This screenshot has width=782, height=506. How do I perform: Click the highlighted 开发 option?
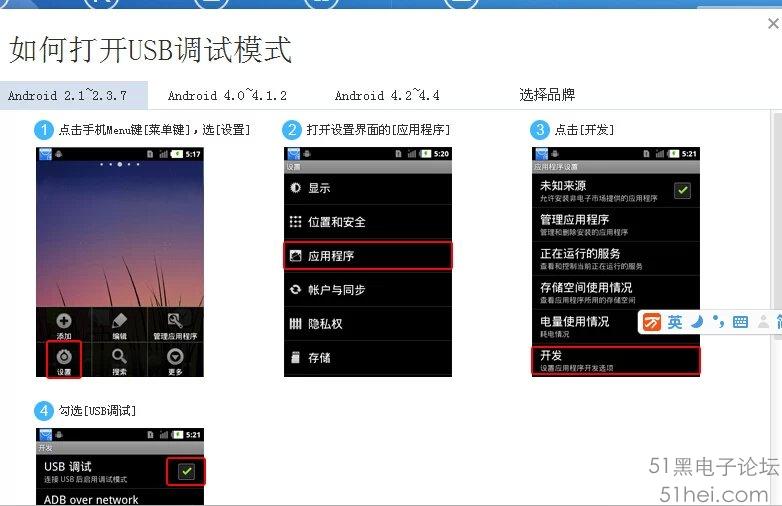(x=616, y=360)
